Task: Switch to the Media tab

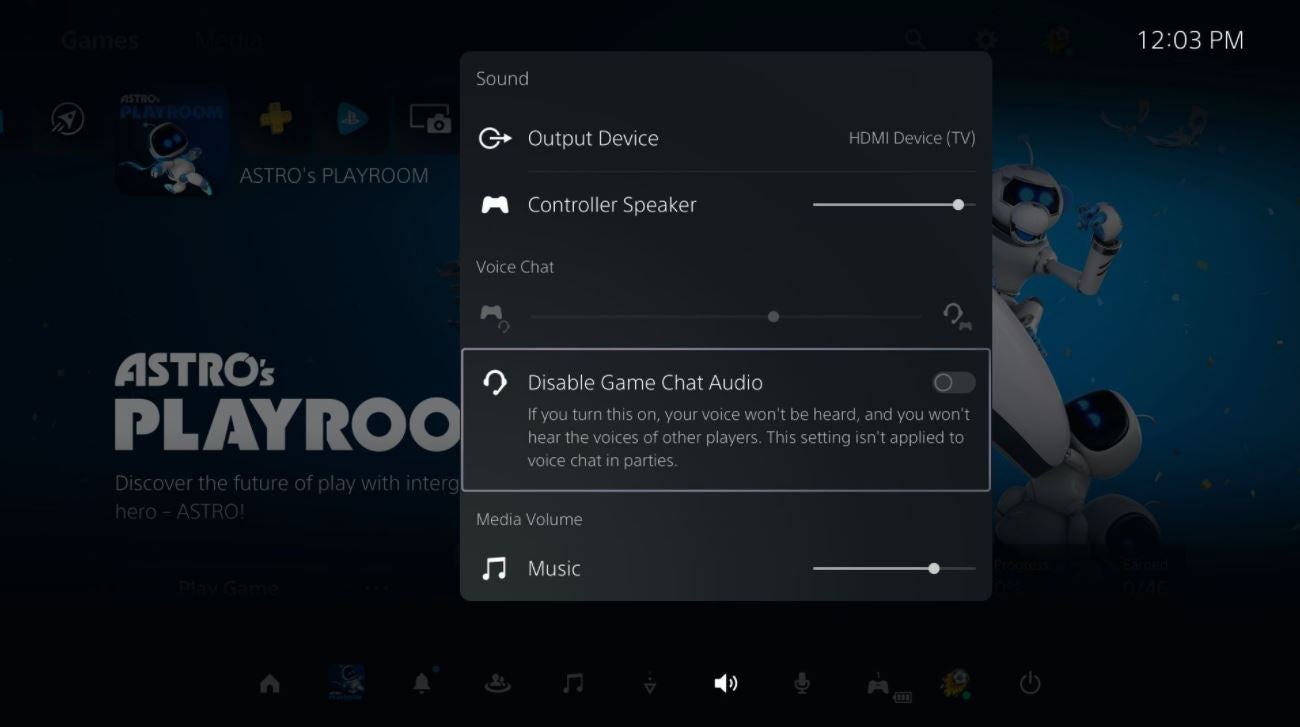Action: tap(228, 41)
